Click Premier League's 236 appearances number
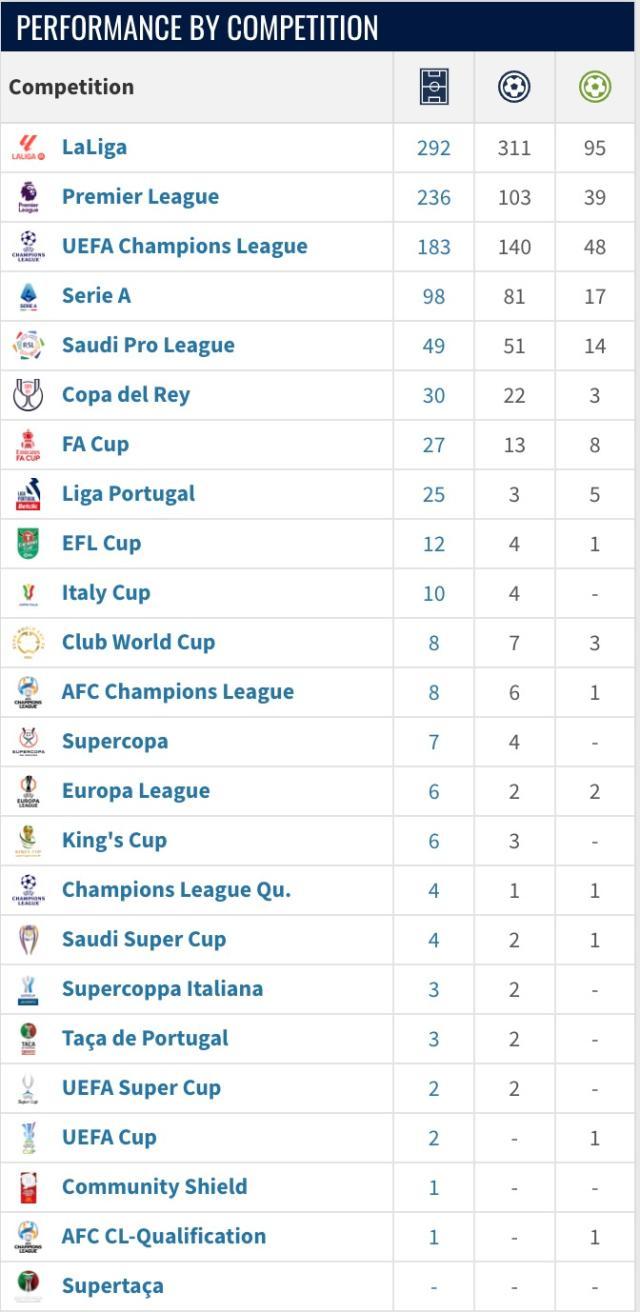The width and height of the screenshot is (640, 1312). tap(434, 197)
